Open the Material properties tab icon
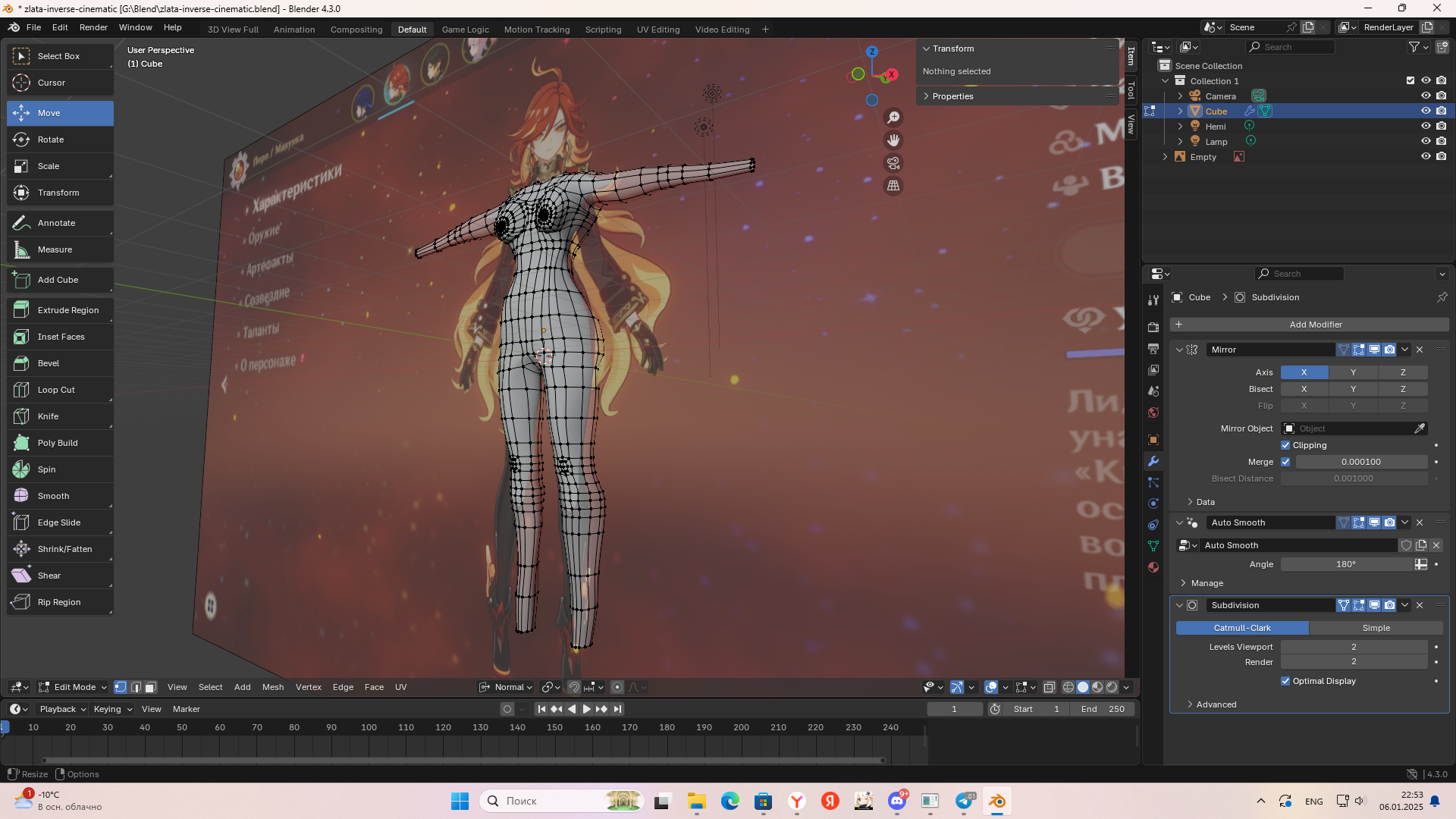This screenshot has width=1456, height=819. (x=1153, y=567)
